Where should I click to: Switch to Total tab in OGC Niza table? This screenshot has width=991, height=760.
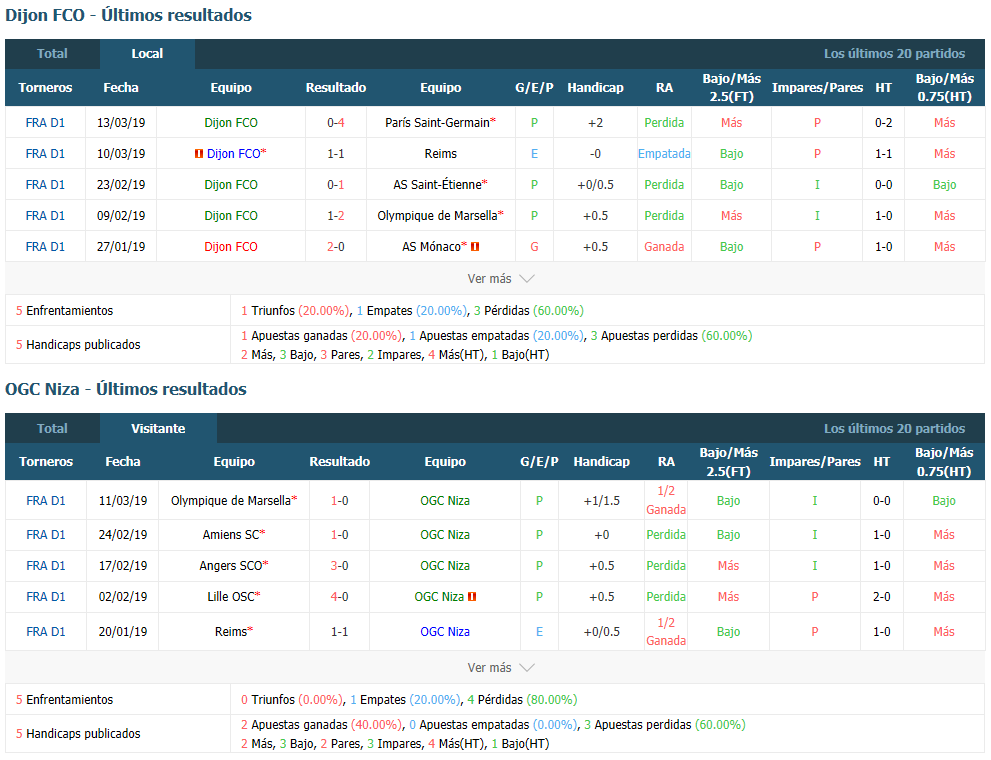coord(52,428)
